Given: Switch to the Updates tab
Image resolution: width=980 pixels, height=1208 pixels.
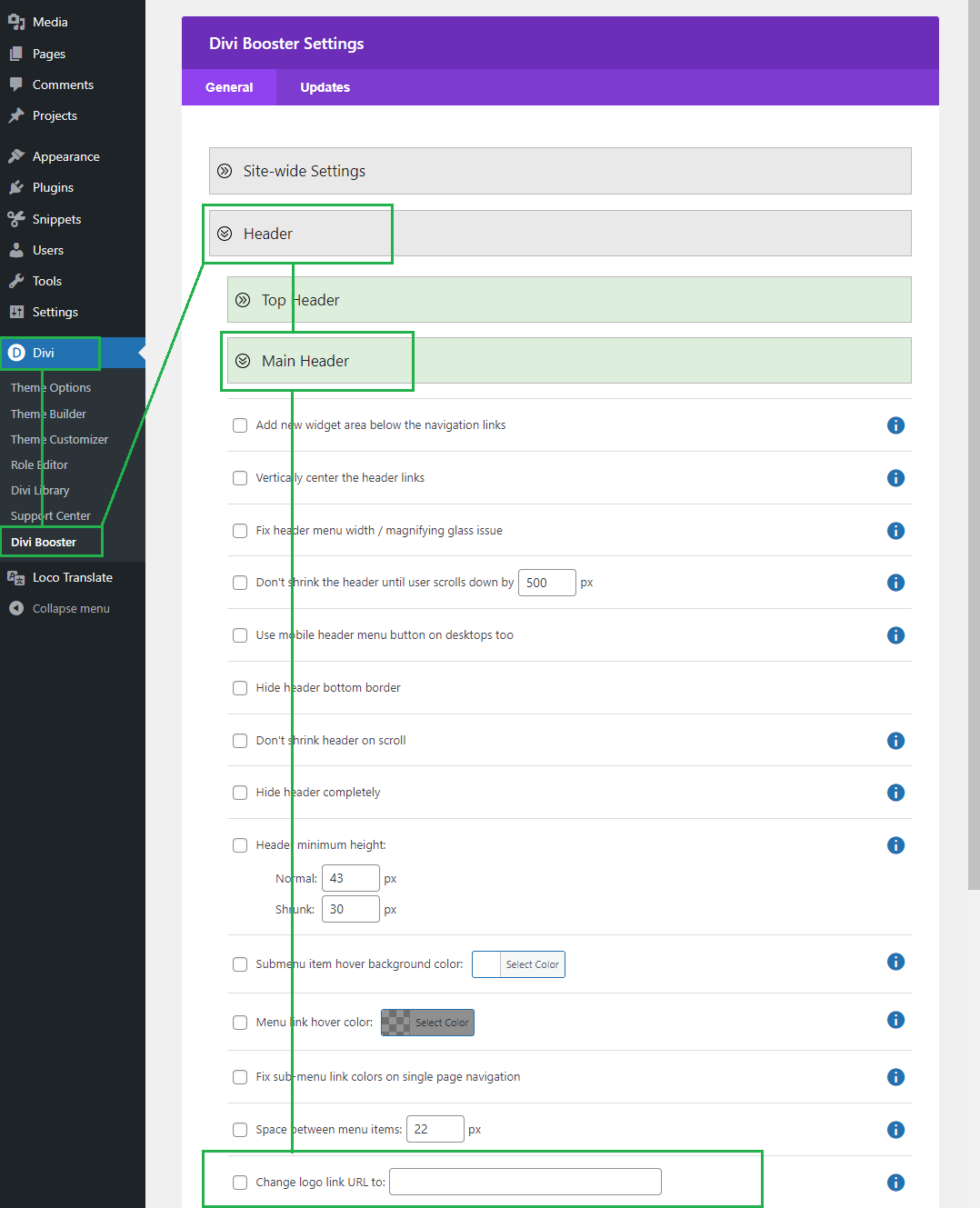Looking at the screenshot, I should coord(324,87).
